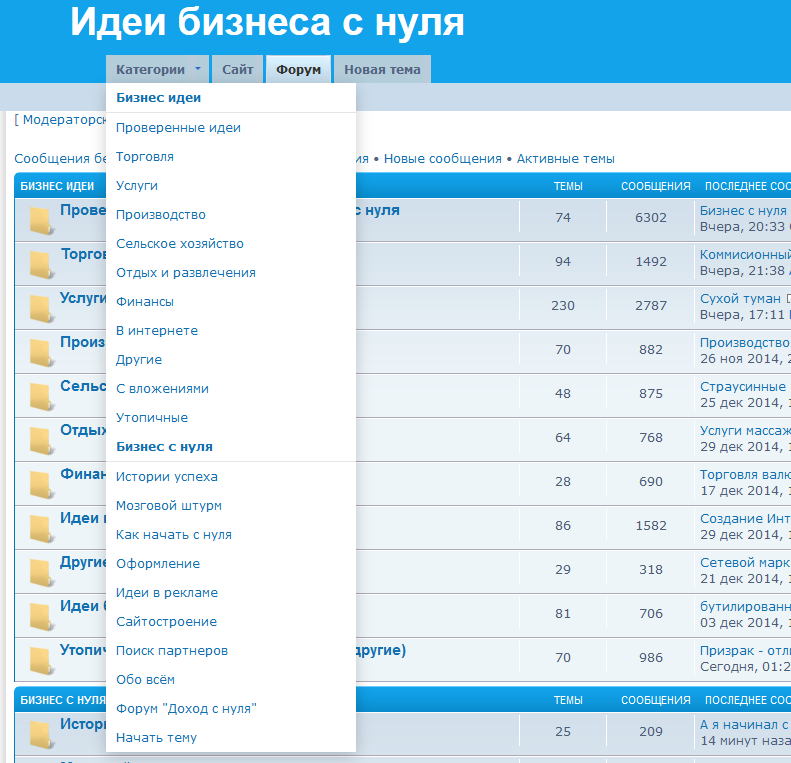The width and height of the screenshot is (791, 763).
Task: Click the folder icon in the row with 209 messages
Action: pyautogui.click(x=41, y=734)
